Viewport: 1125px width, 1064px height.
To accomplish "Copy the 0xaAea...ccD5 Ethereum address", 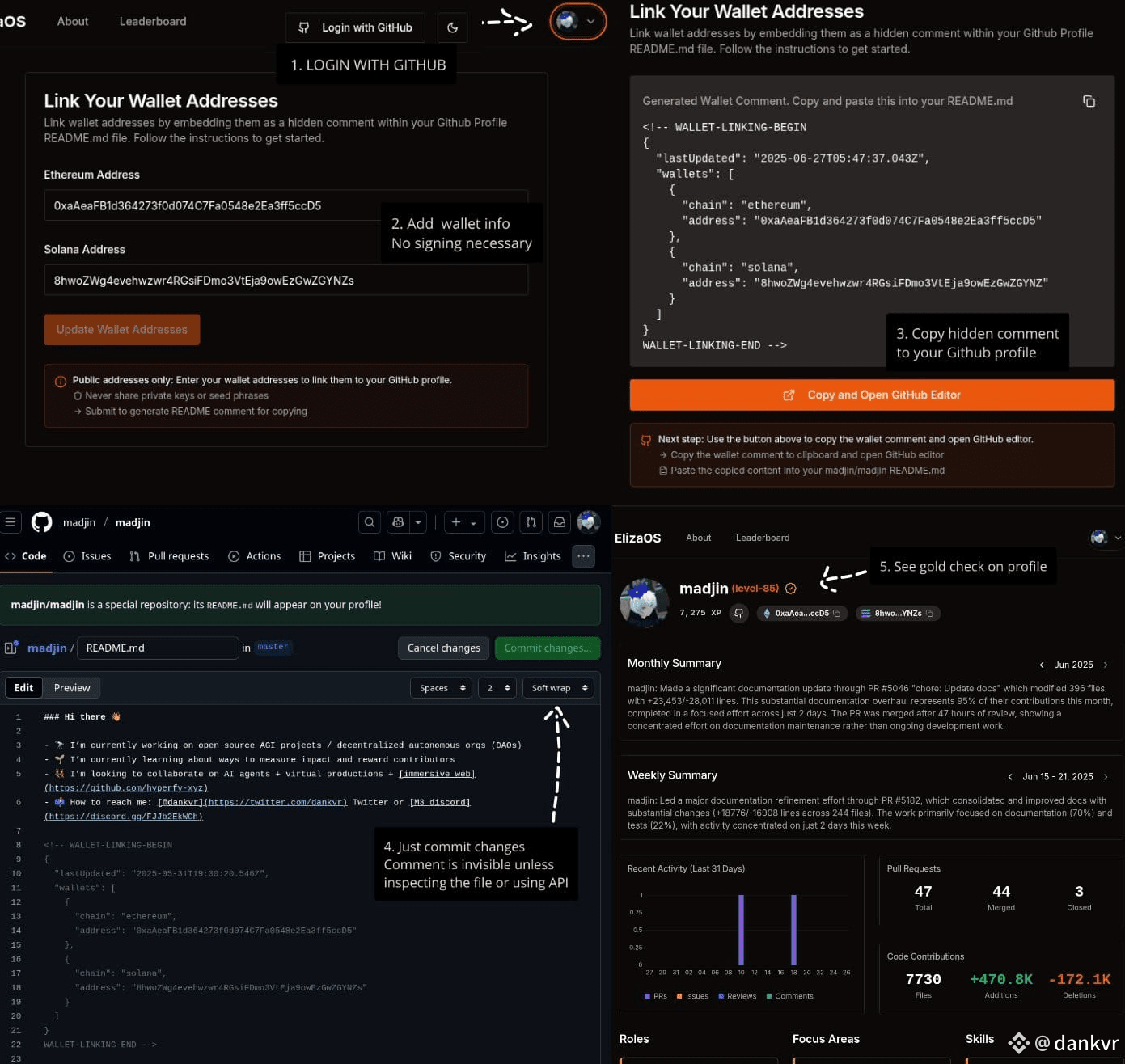I will coord(837,614).
